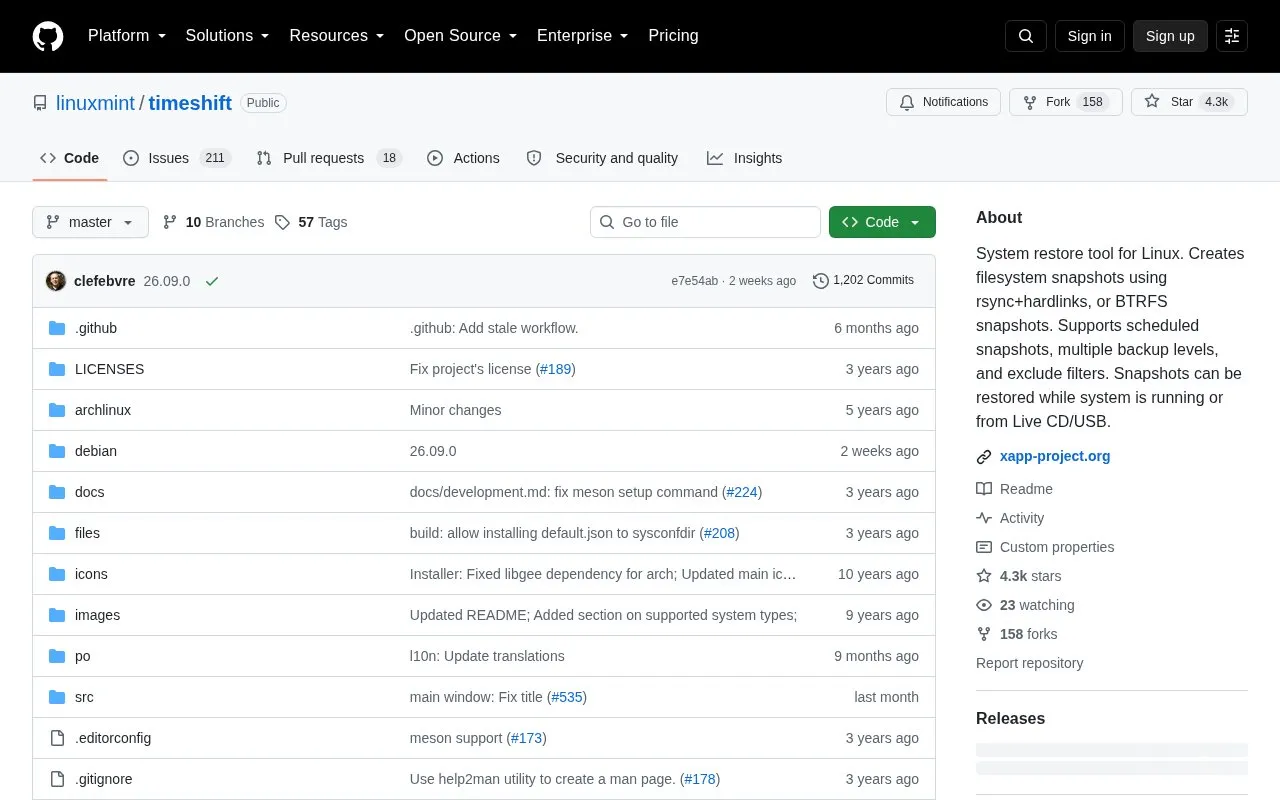Click the Go to file search field
This screenshot has width=1280, height=800.
point(705,222)
